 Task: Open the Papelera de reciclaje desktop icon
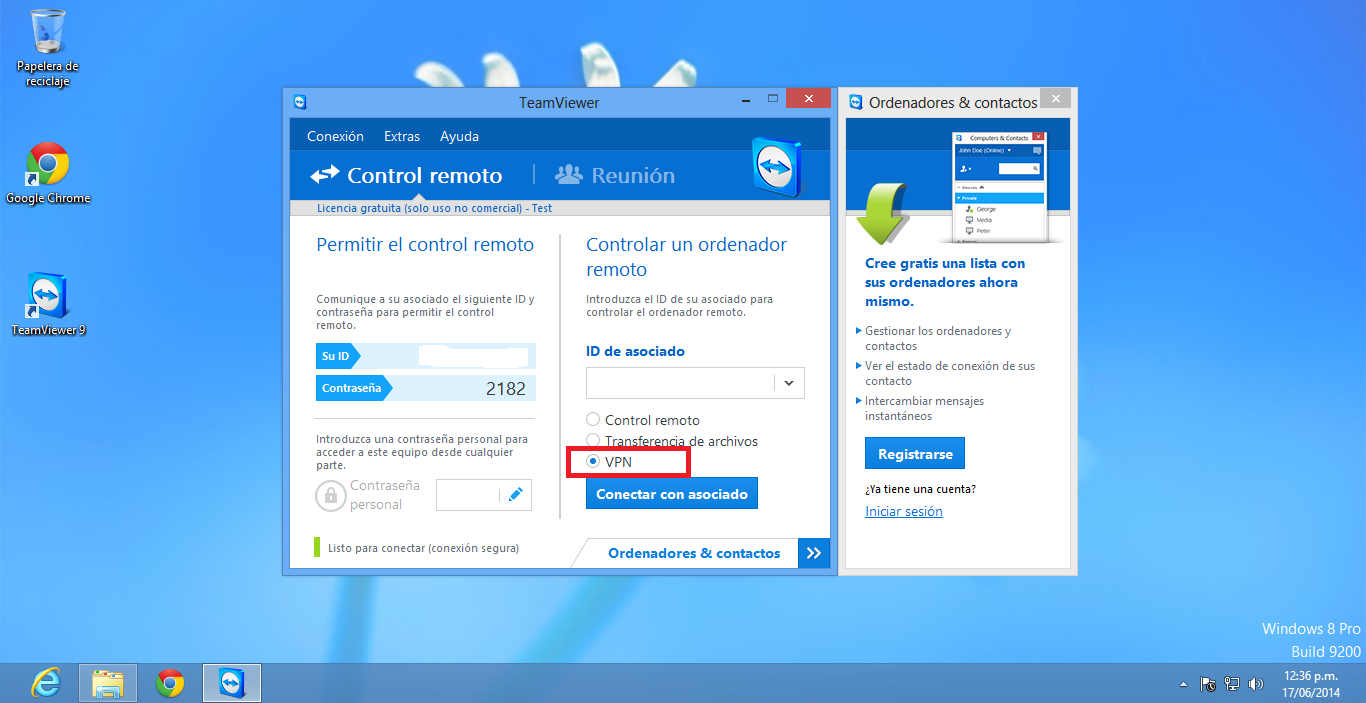pos(48,47)
